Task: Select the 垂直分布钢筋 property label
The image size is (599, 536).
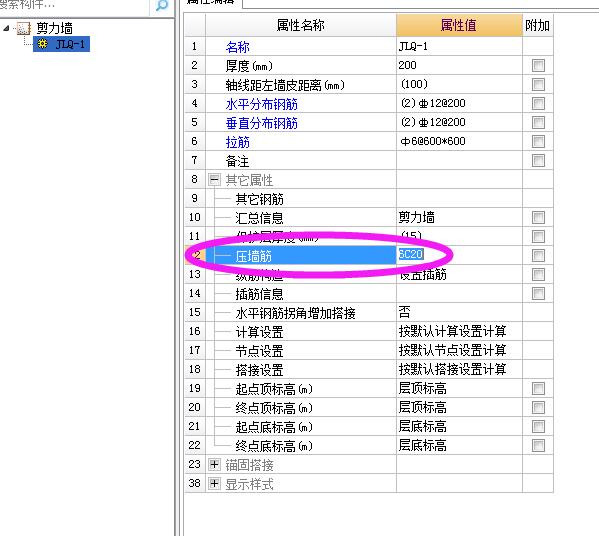Action: pos(262,123)
